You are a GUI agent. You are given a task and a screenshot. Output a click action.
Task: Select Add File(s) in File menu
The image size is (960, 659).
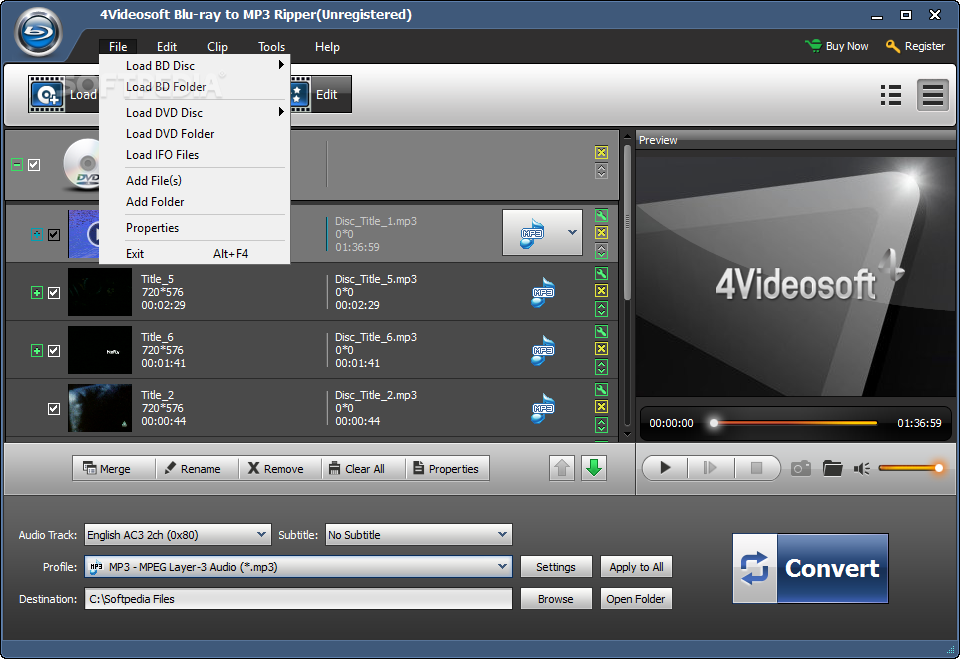tap(195, 181)
